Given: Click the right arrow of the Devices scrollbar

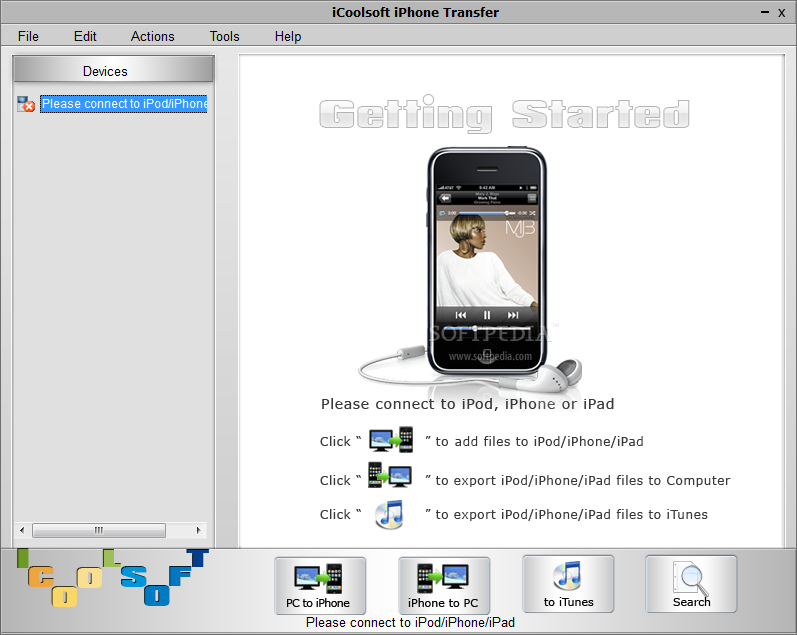Looking at the screenshot, I should 199,530.
